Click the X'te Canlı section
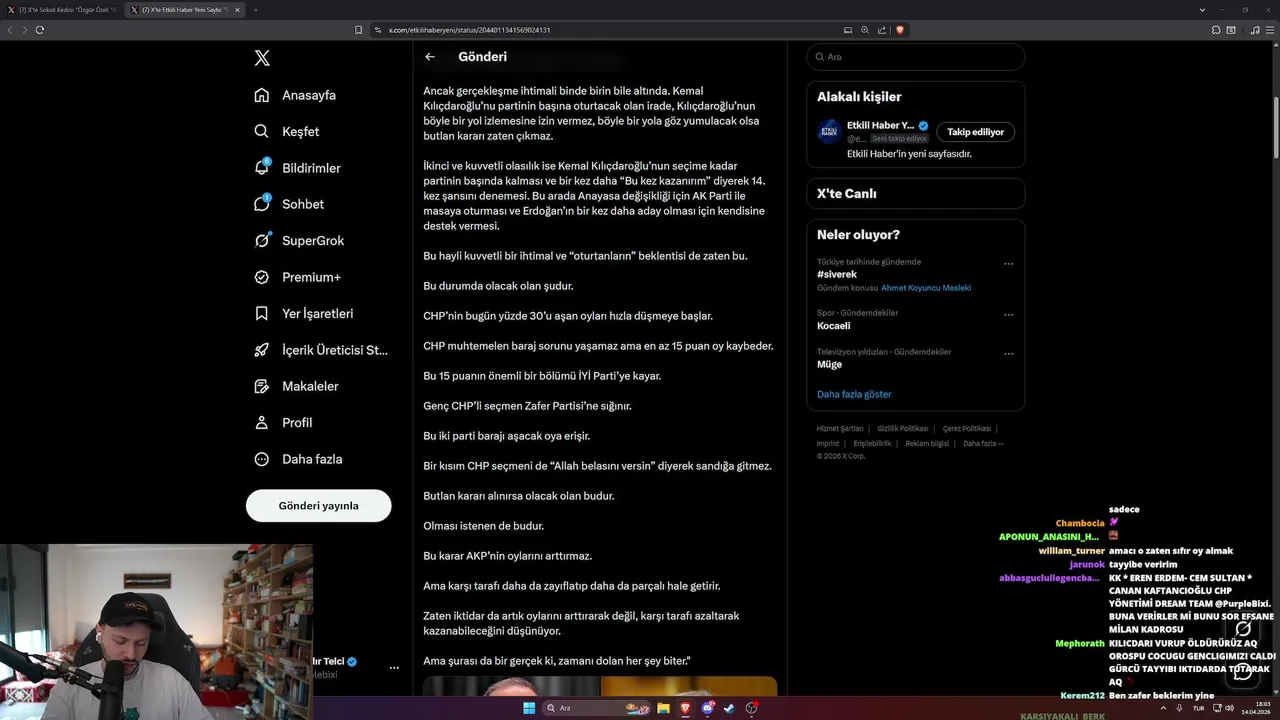Image resolution: width=1280 pixels, height=720 pixels. (x=915, y=193)
